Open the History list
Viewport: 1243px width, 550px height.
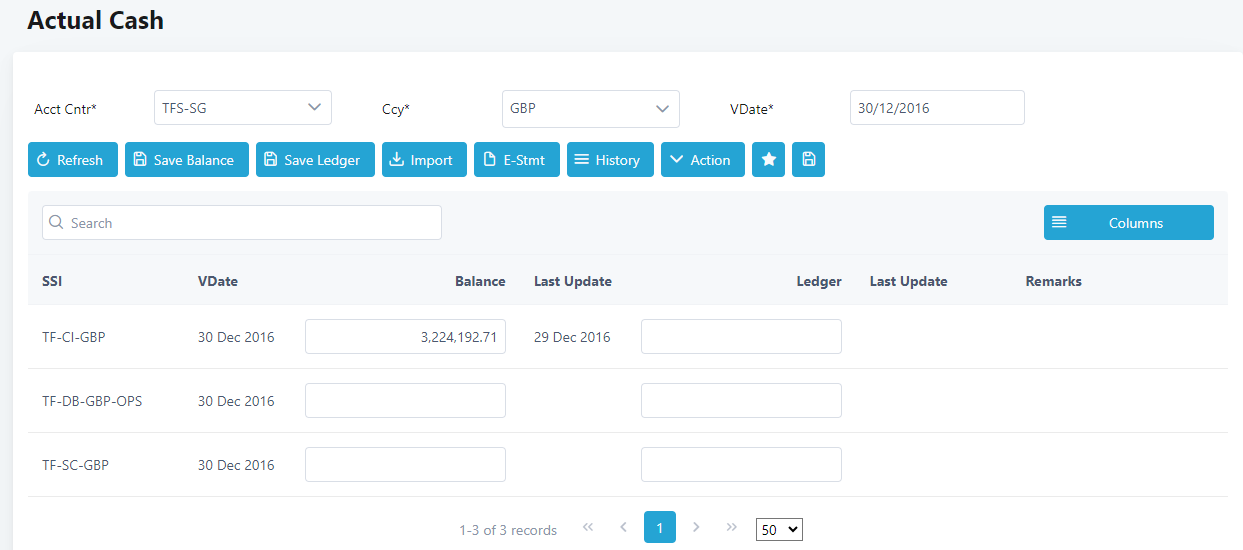tap(610, 160)
